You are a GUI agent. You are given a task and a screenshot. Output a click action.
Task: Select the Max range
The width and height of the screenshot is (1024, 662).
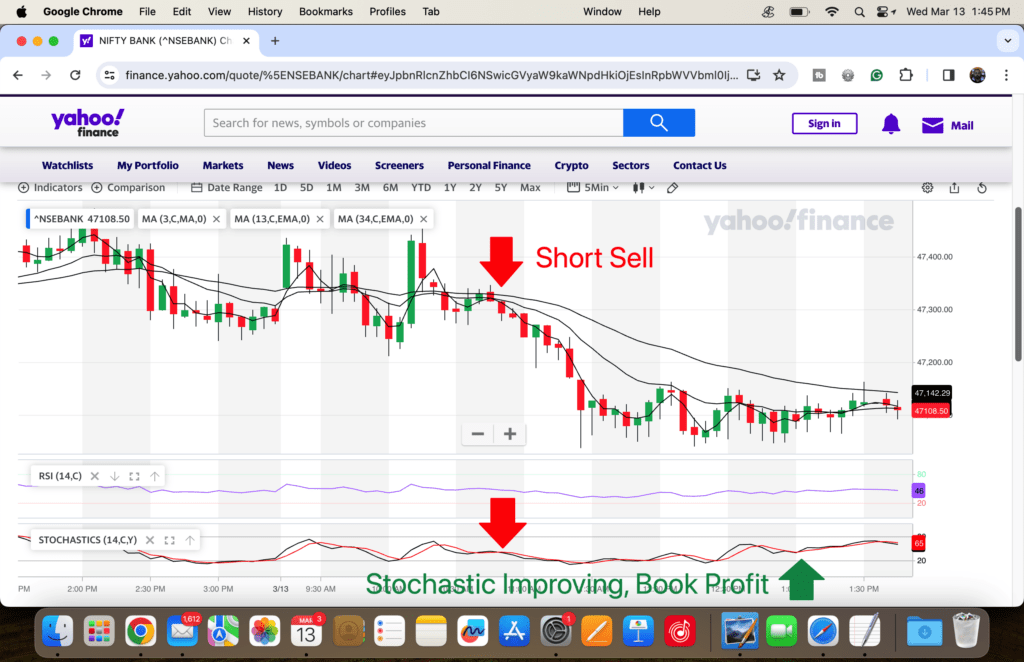pos(530,187)
